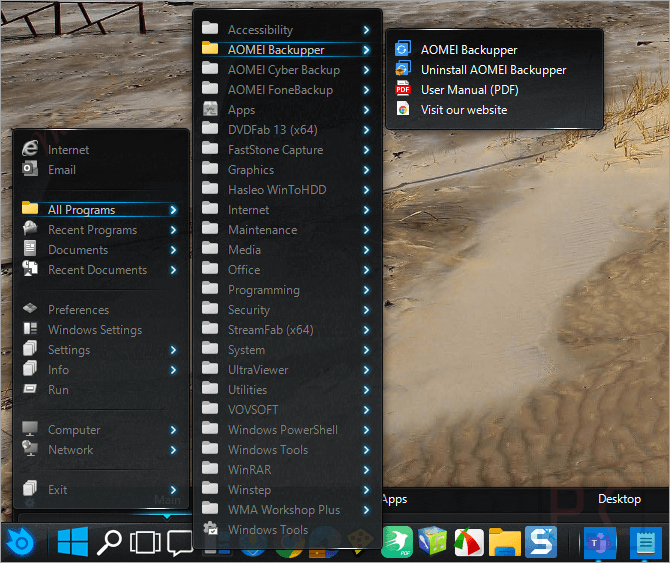Click AOMEI Backupper app icon in submenu
Image resolution: width=670 pixels, height=563 pixels.
tap(403, 49)
